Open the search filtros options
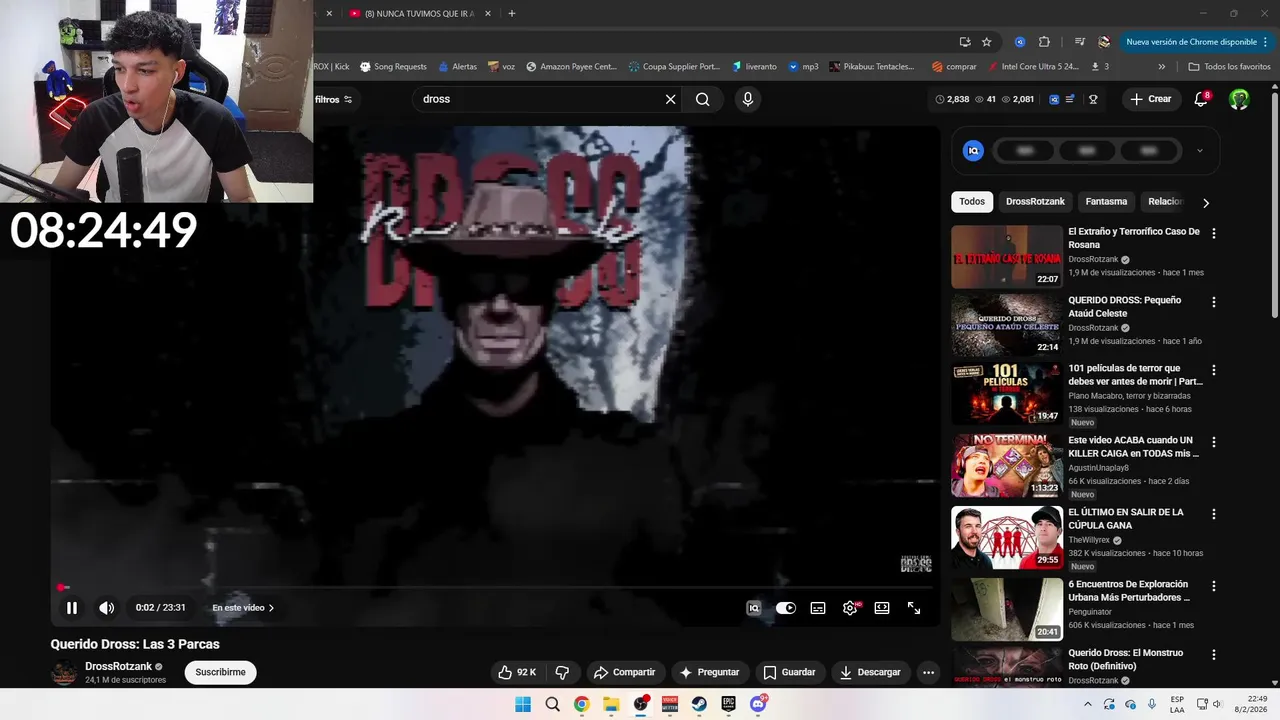 point(334,99)
